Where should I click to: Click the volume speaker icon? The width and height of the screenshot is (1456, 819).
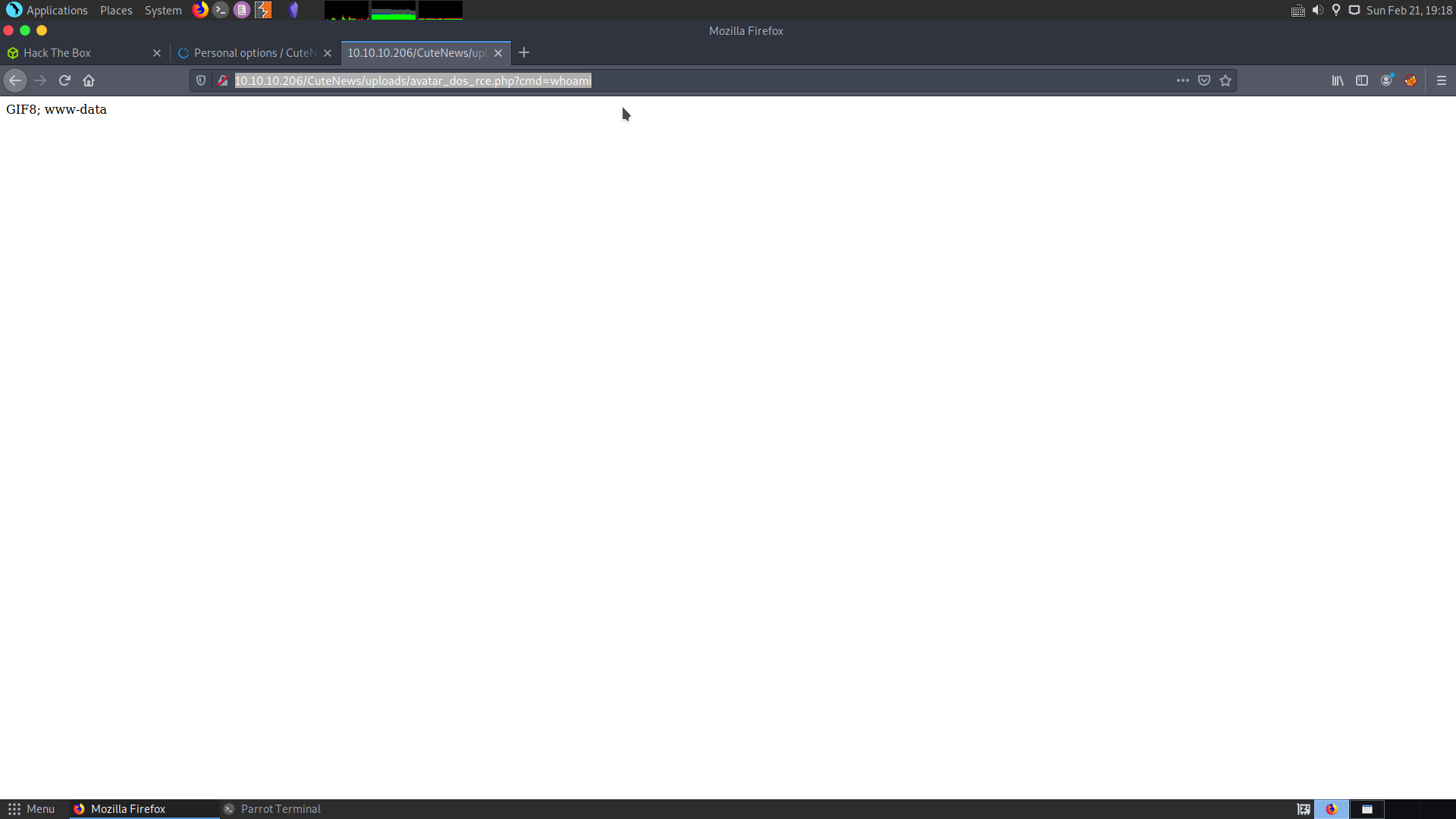coord(1317,11)
